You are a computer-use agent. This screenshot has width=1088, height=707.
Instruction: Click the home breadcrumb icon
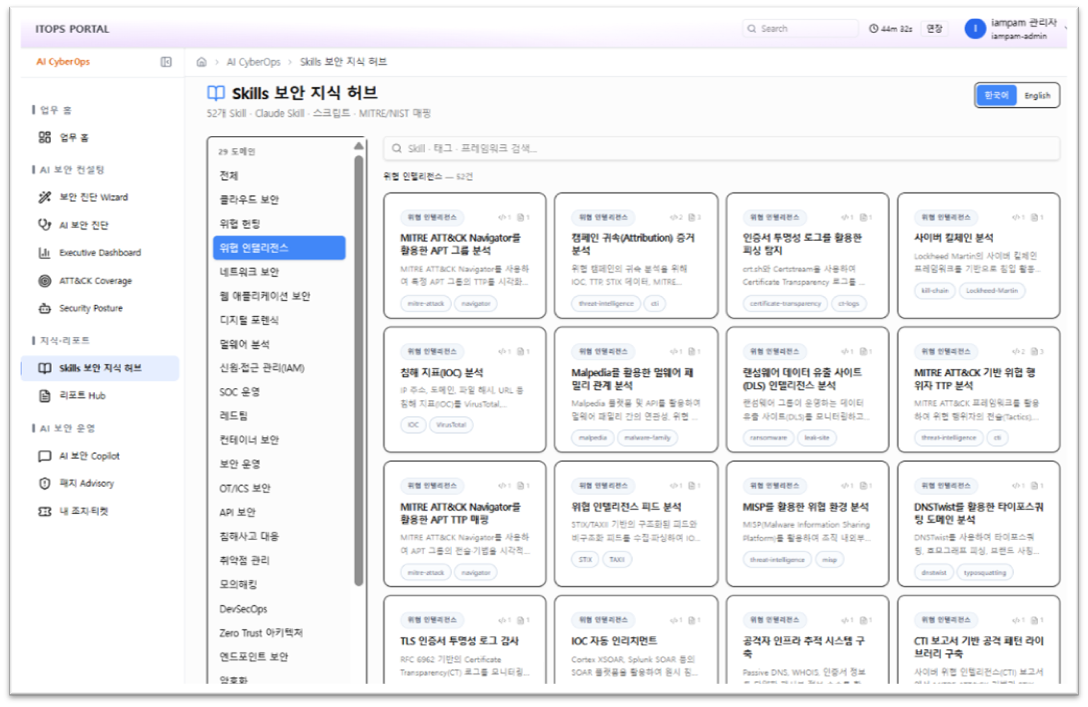[x=201, y=62]
